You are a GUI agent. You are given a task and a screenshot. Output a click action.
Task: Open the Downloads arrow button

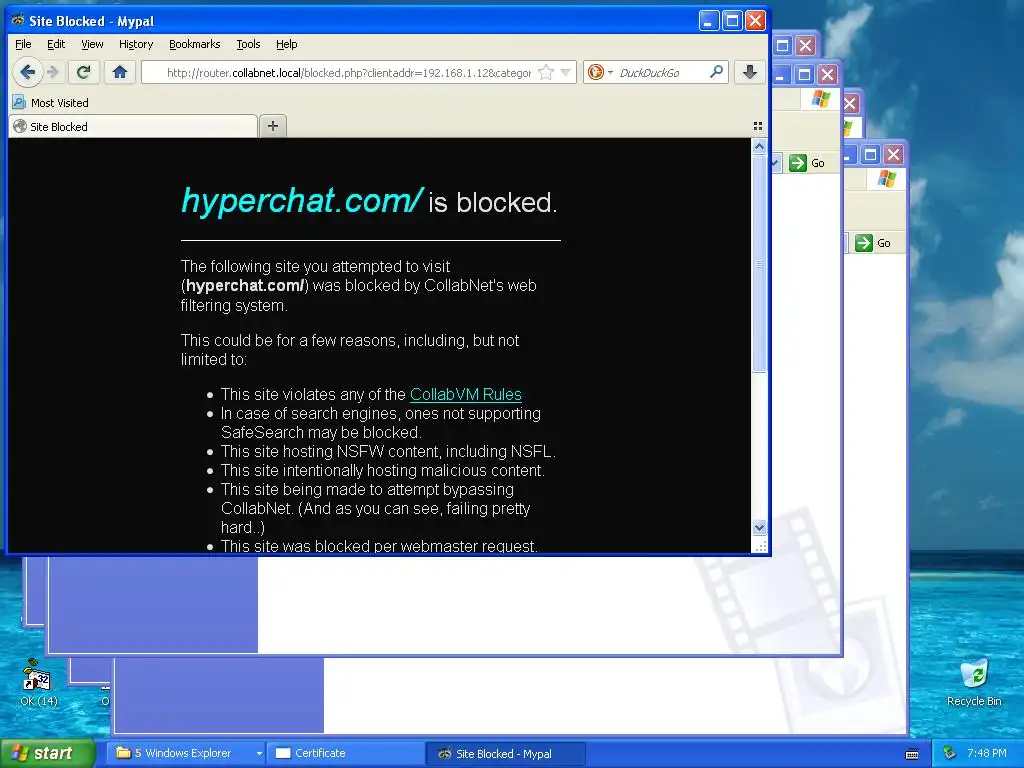click(x=750, y=72)
